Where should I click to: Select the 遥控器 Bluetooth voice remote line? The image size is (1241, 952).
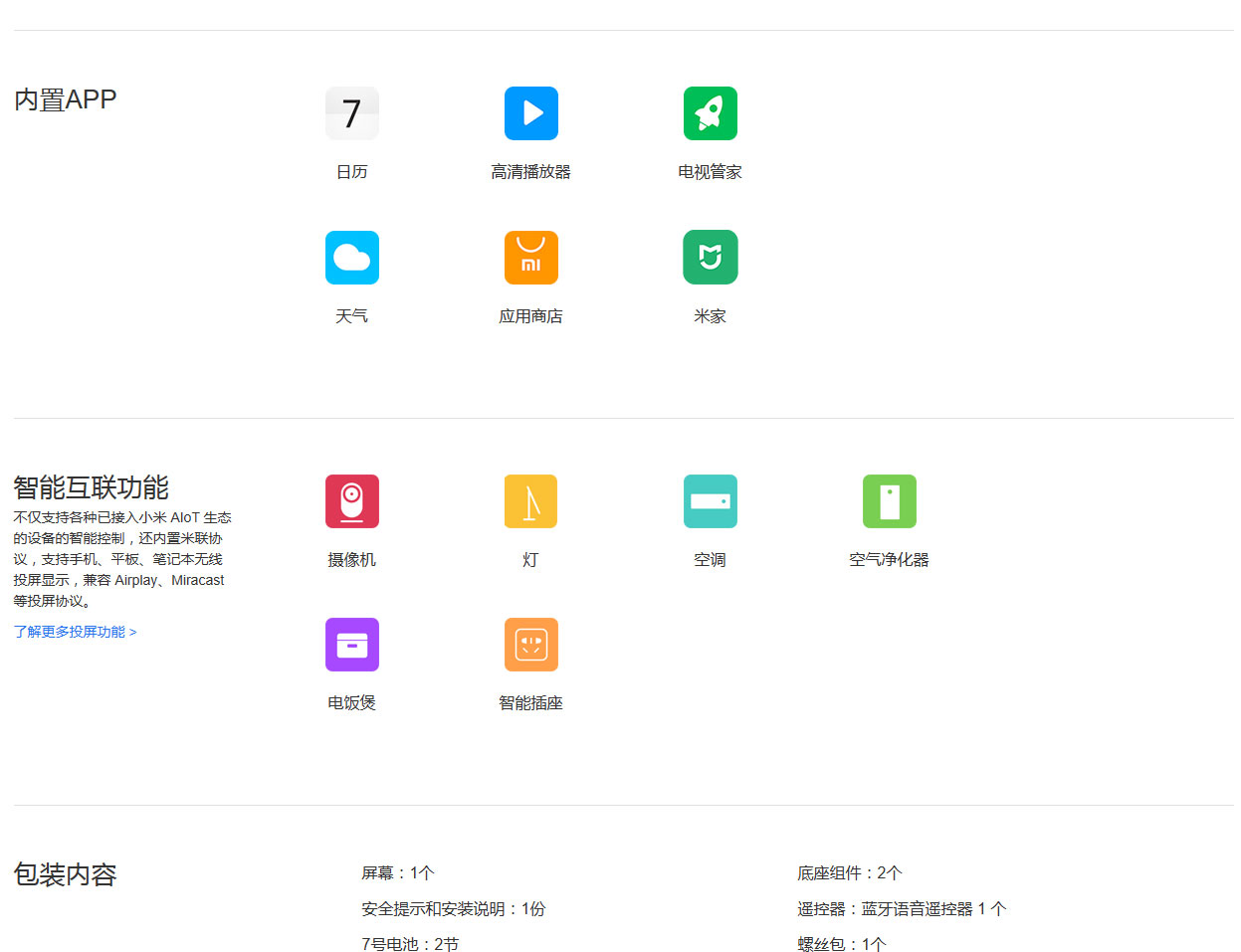pos(901,909)
